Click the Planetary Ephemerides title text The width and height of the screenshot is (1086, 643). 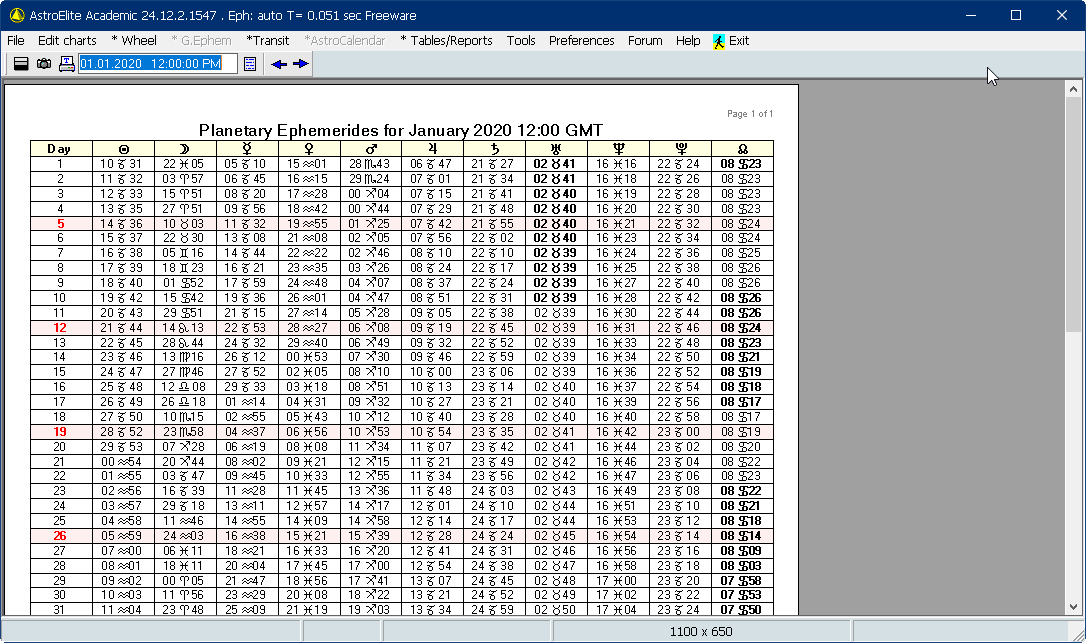click(x=400, y=130)
